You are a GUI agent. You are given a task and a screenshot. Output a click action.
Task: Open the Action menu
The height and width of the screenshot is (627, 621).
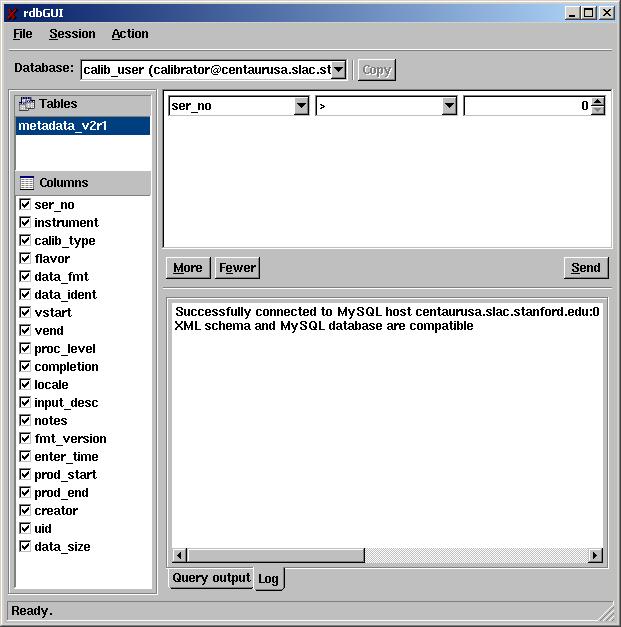pos(130,34)
